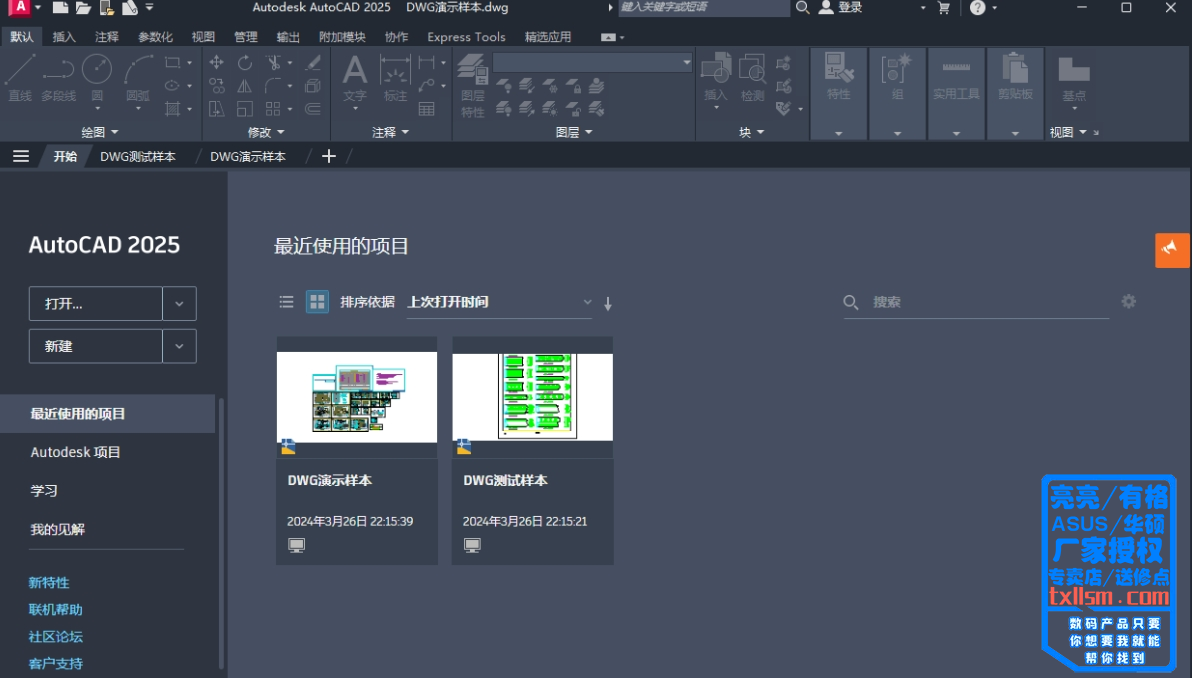
Task: Expand the Annotation (注释) panel
Action: [x=391, y=132]
